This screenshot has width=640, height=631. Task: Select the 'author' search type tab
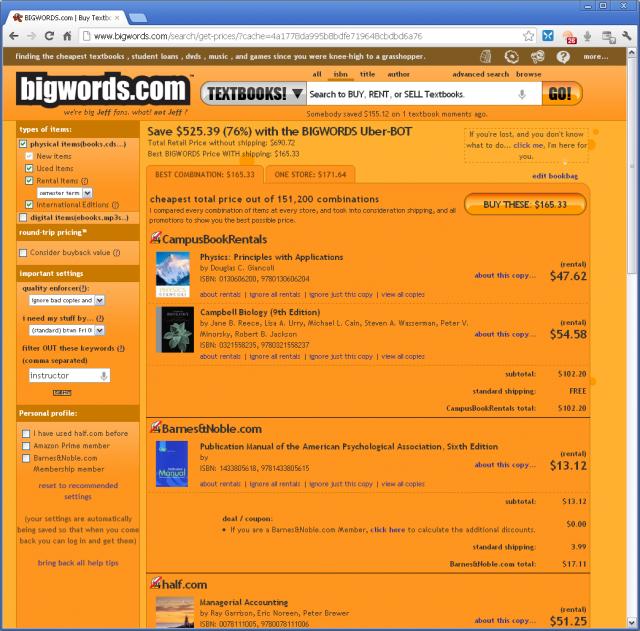pyautogui.click(x=399, y=74)
